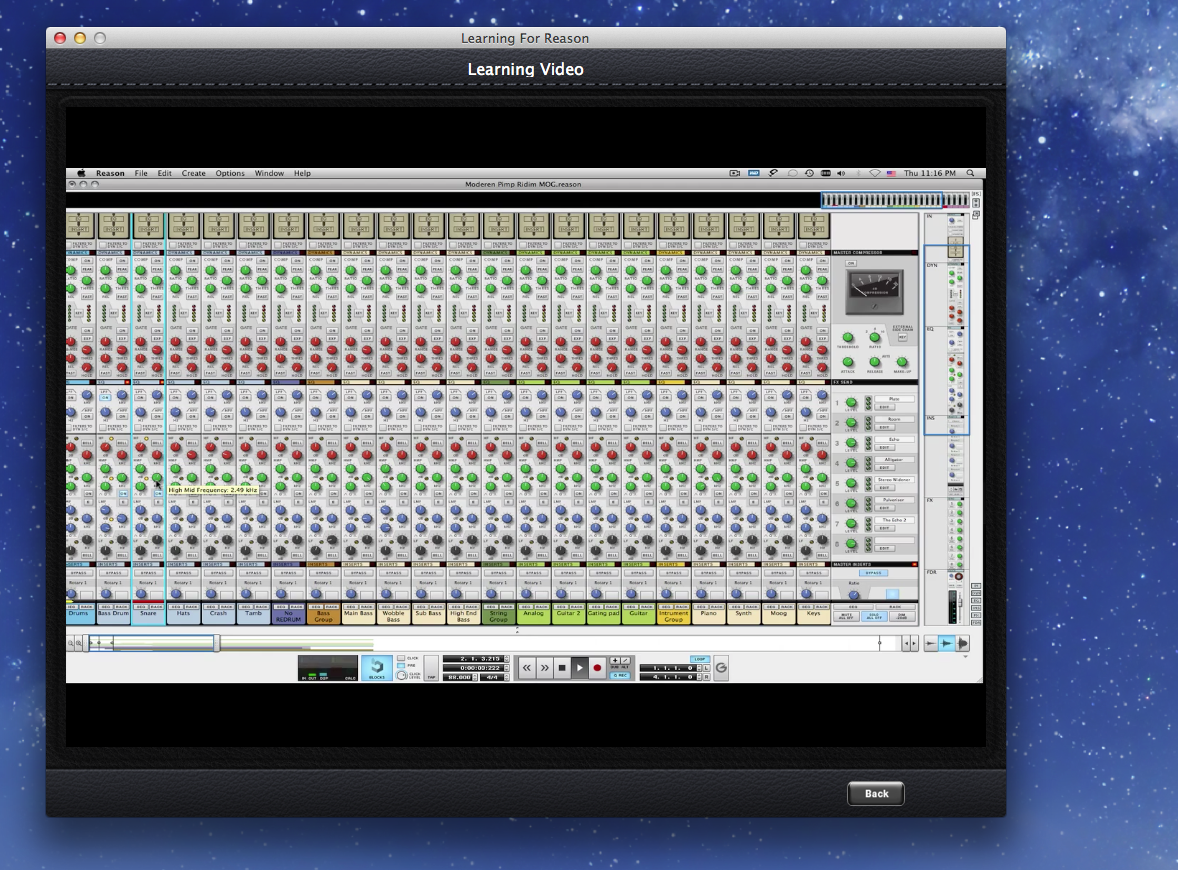The image size is (1178, 870).
Task: Open the Edit menu
Action: (165, 174)
